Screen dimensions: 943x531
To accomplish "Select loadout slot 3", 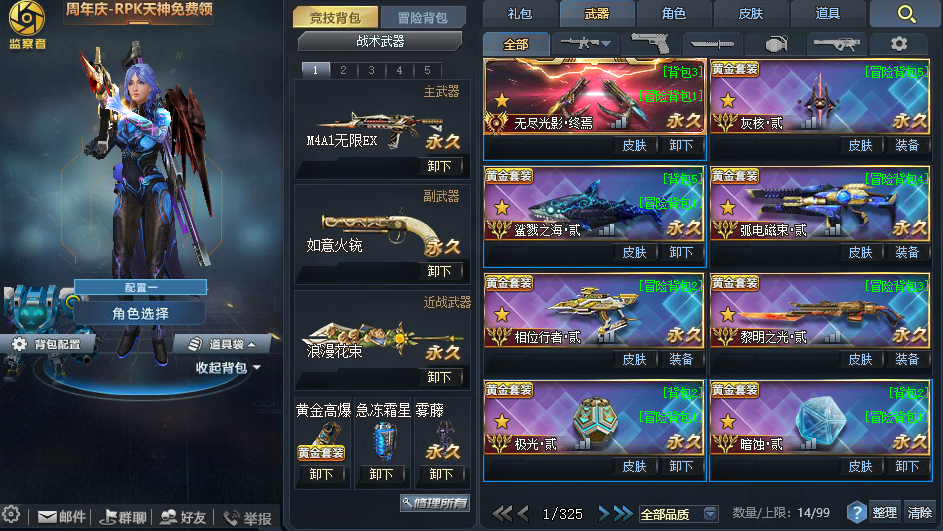I will (x=372, y=70).
